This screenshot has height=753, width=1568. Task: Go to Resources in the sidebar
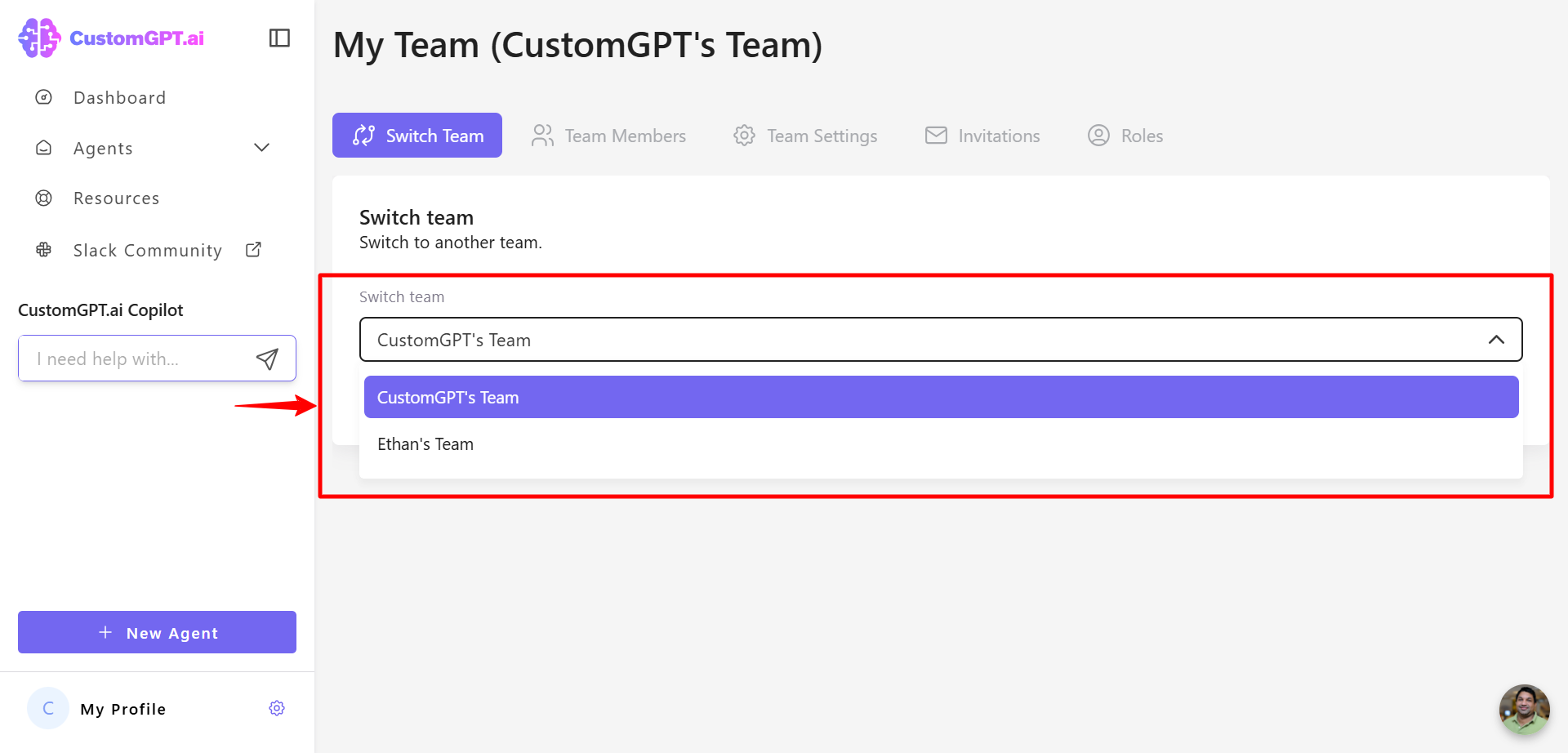click(x=116, y=198)
